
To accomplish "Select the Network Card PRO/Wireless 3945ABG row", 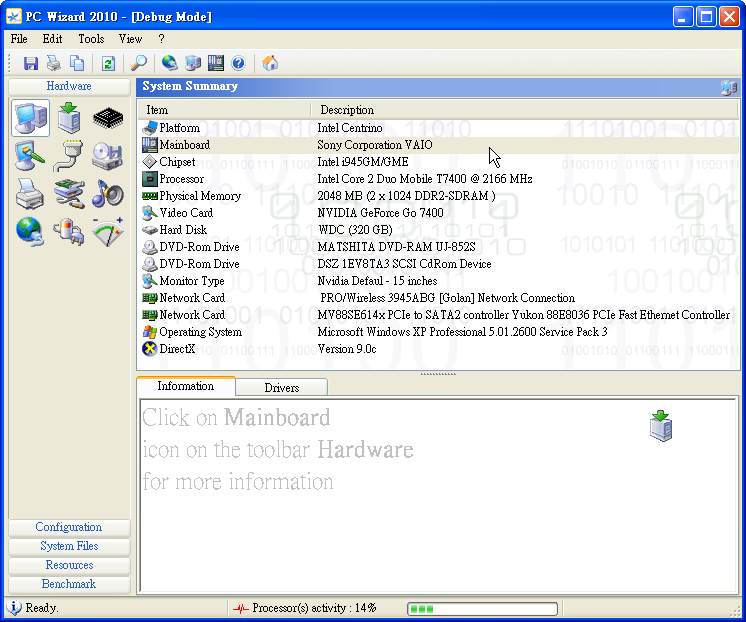I will [x=439, y=298].
